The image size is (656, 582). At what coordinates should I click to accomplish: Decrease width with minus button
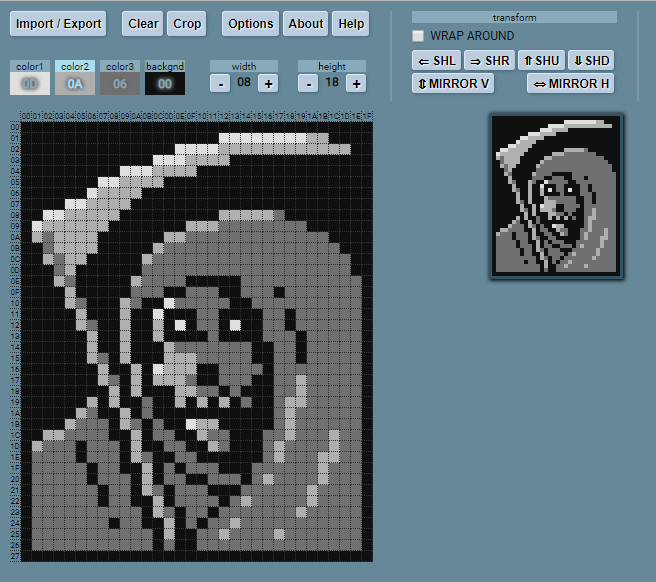[x=221, y=83]
